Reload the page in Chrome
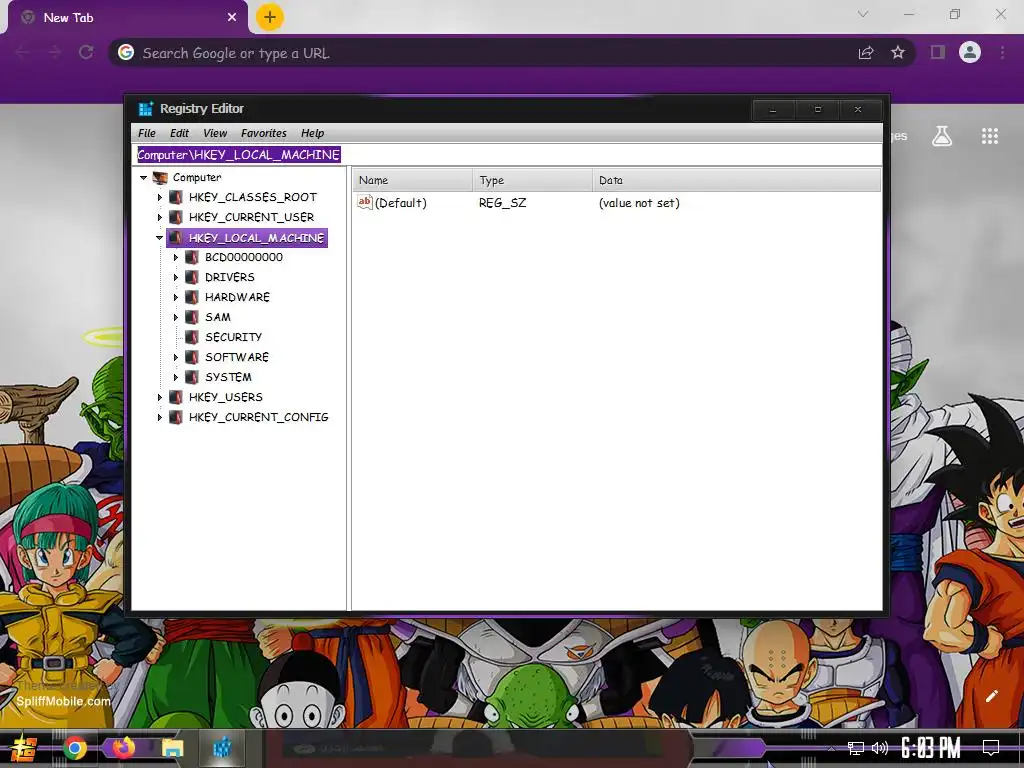1024x768 pixels. tap(86, 52)
